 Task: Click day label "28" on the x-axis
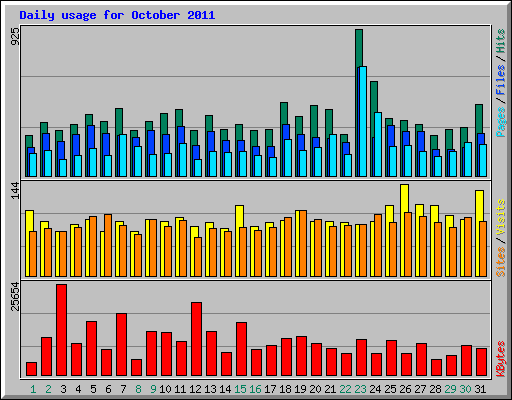coord(435,389)
